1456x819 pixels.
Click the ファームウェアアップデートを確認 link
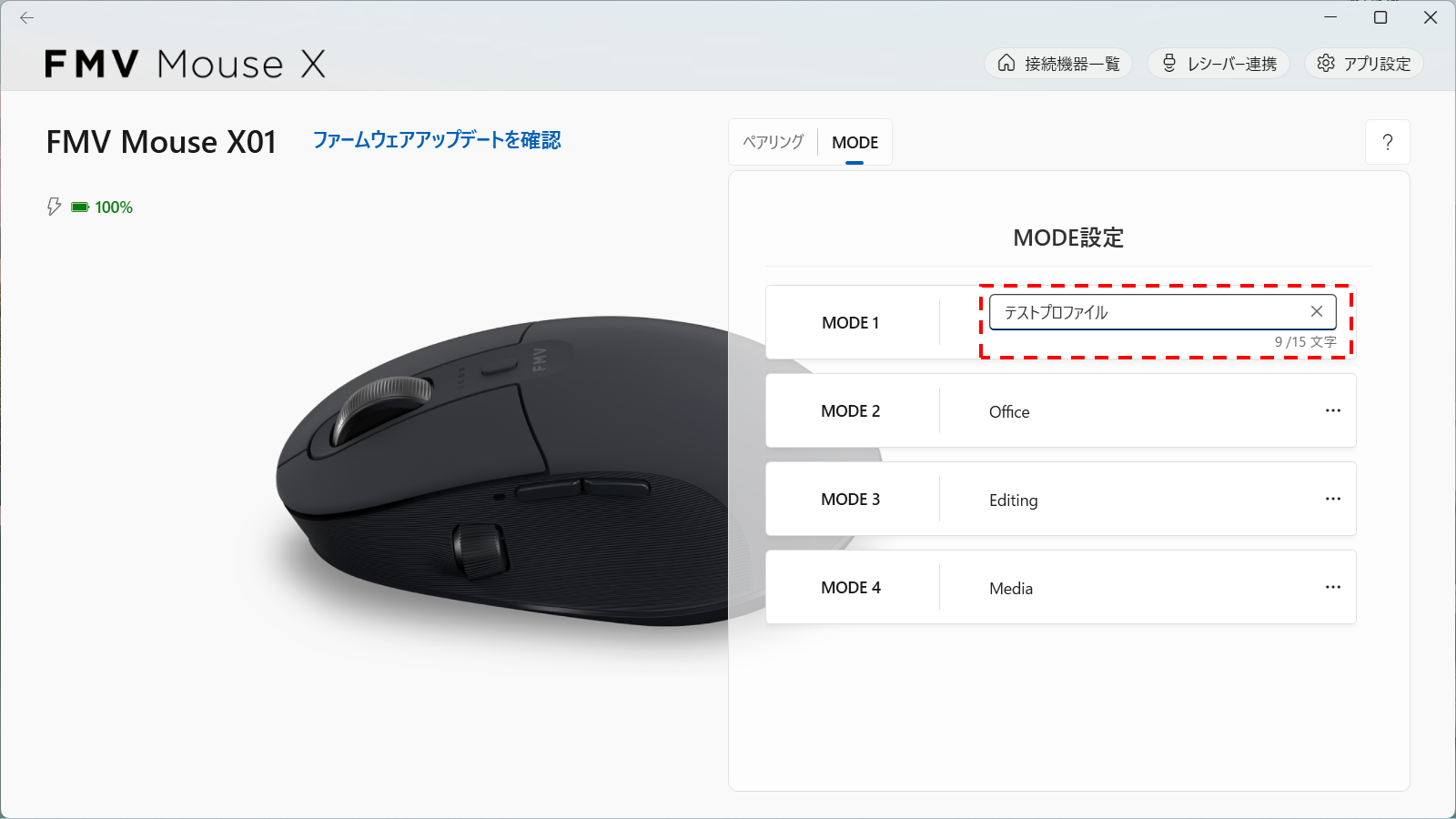tap(437, 140)
